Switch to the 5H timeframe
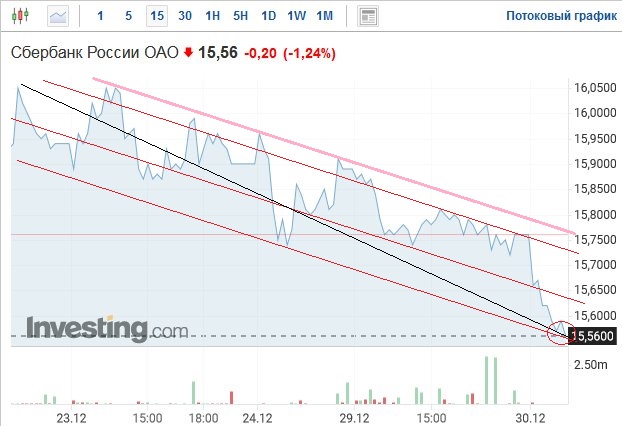The image size is (622, 426). pyautogui.click(x=240, y=16)
